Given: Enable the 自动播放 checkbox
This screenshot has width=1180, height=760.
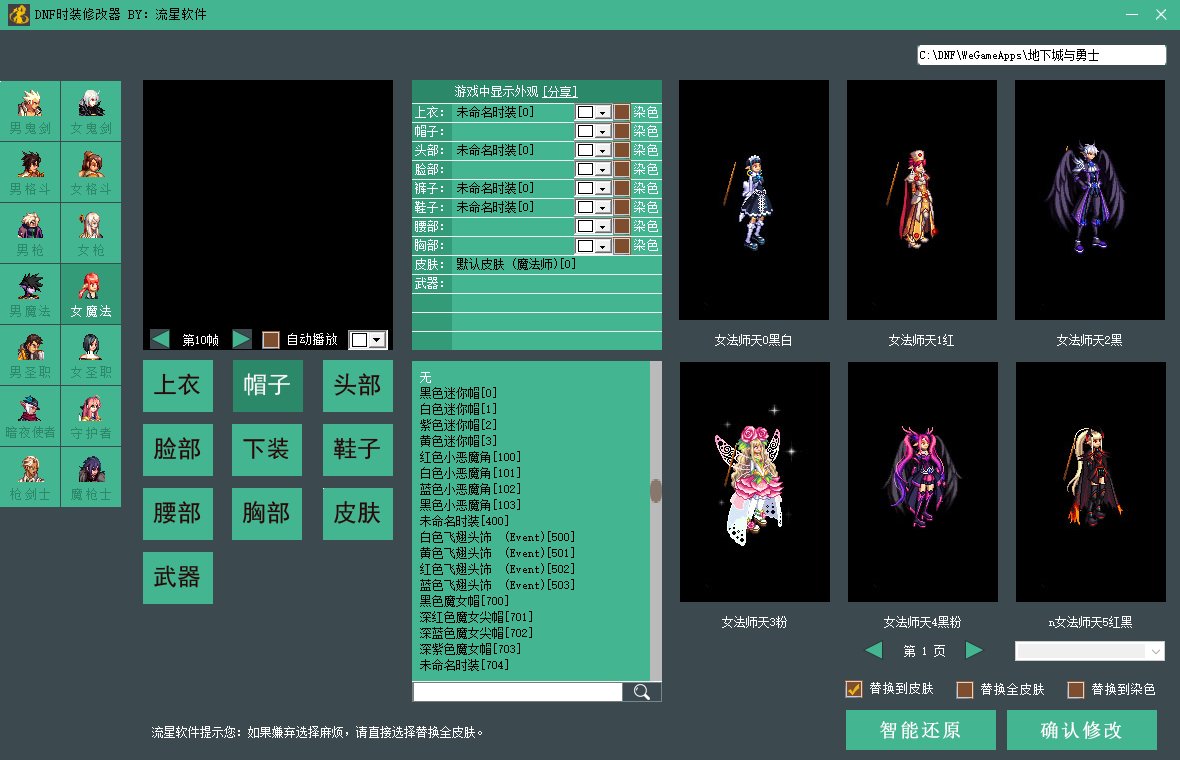Looking at the screenshot, I should point(271,340).
